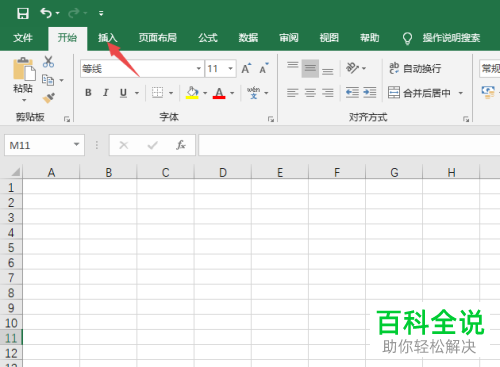Open font color palette arrow
This screenshot has width=500, height=367.
(x=232, y=93)
